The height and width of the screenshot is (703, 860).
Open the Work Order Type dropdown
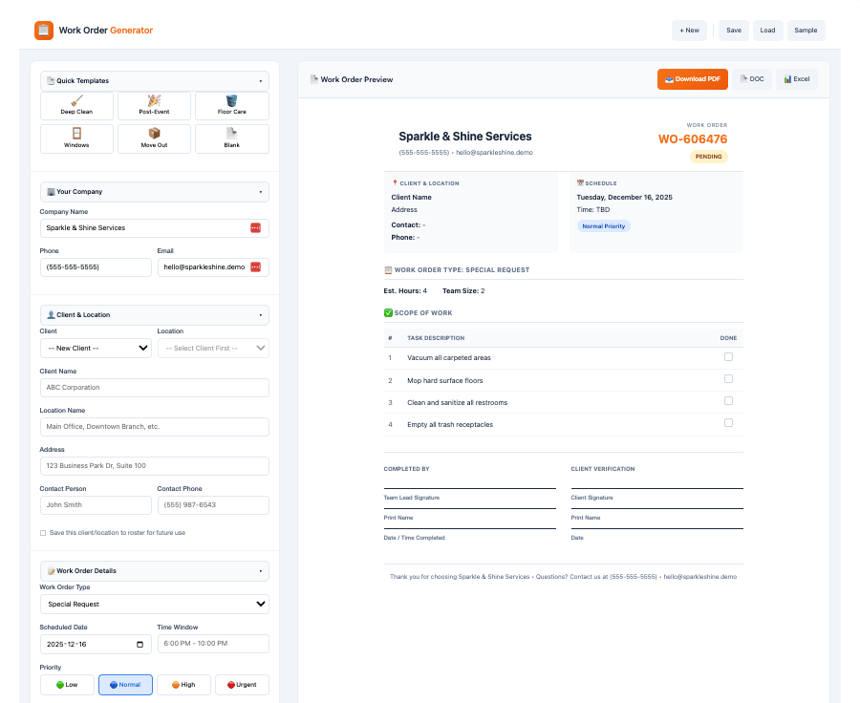pos(154,604)
